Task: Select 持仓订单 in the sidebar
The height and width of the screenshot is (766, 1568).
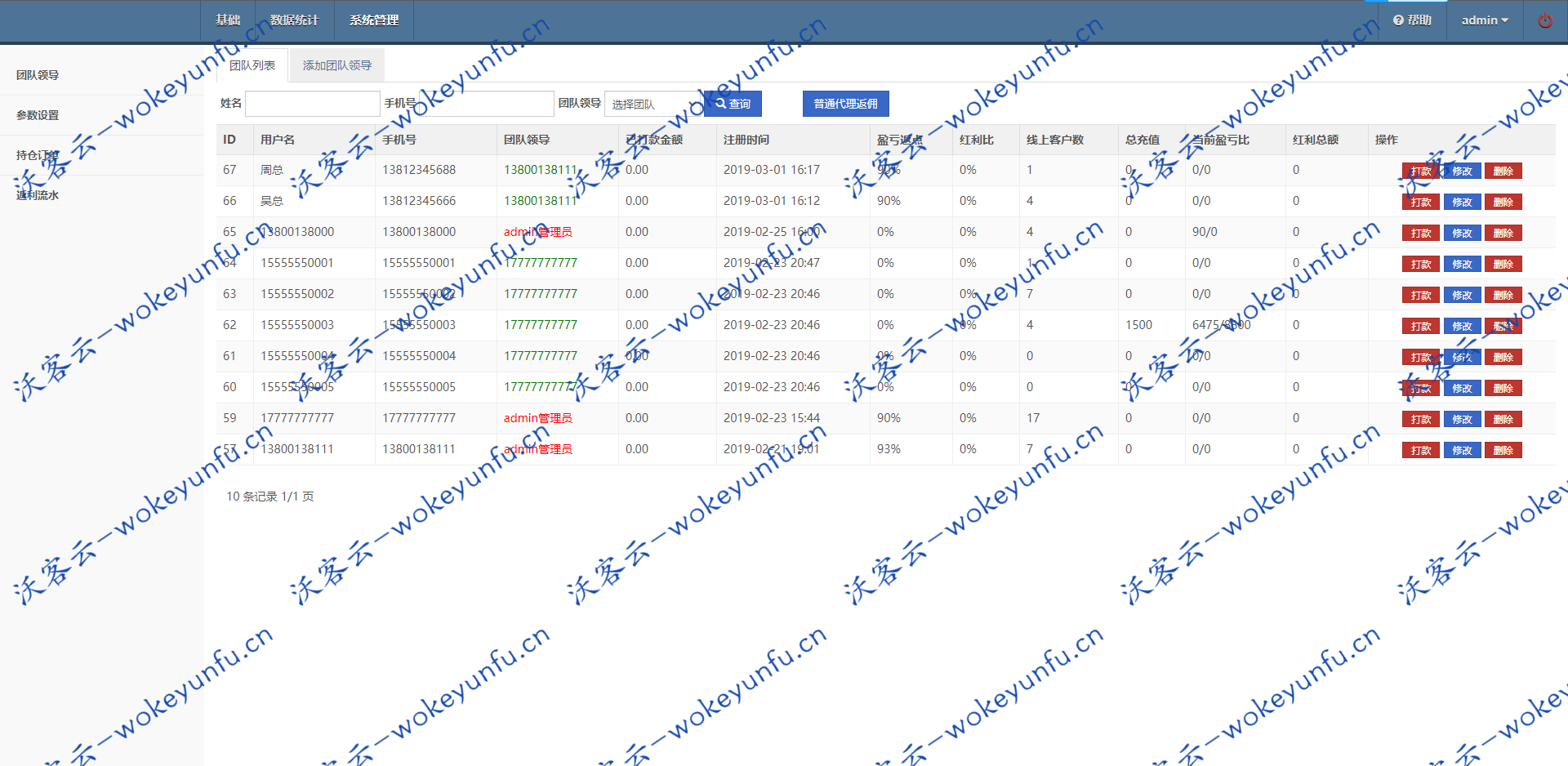Action: pyautogui.click(x=38, y=155)
